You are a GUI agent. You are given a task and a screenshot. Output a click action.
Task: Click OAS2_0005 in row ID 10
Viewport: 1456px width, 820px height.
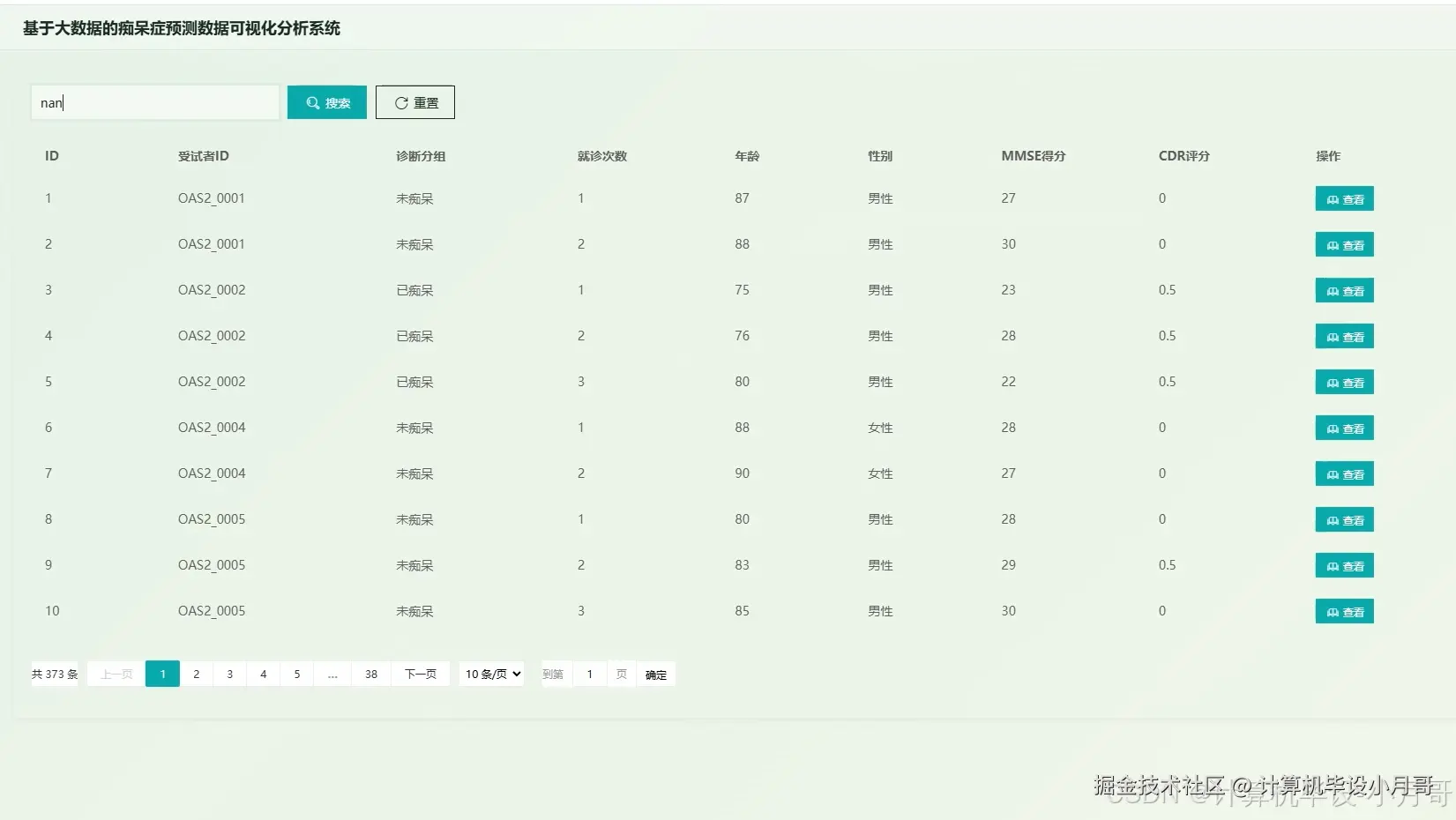tap(212, 611)
